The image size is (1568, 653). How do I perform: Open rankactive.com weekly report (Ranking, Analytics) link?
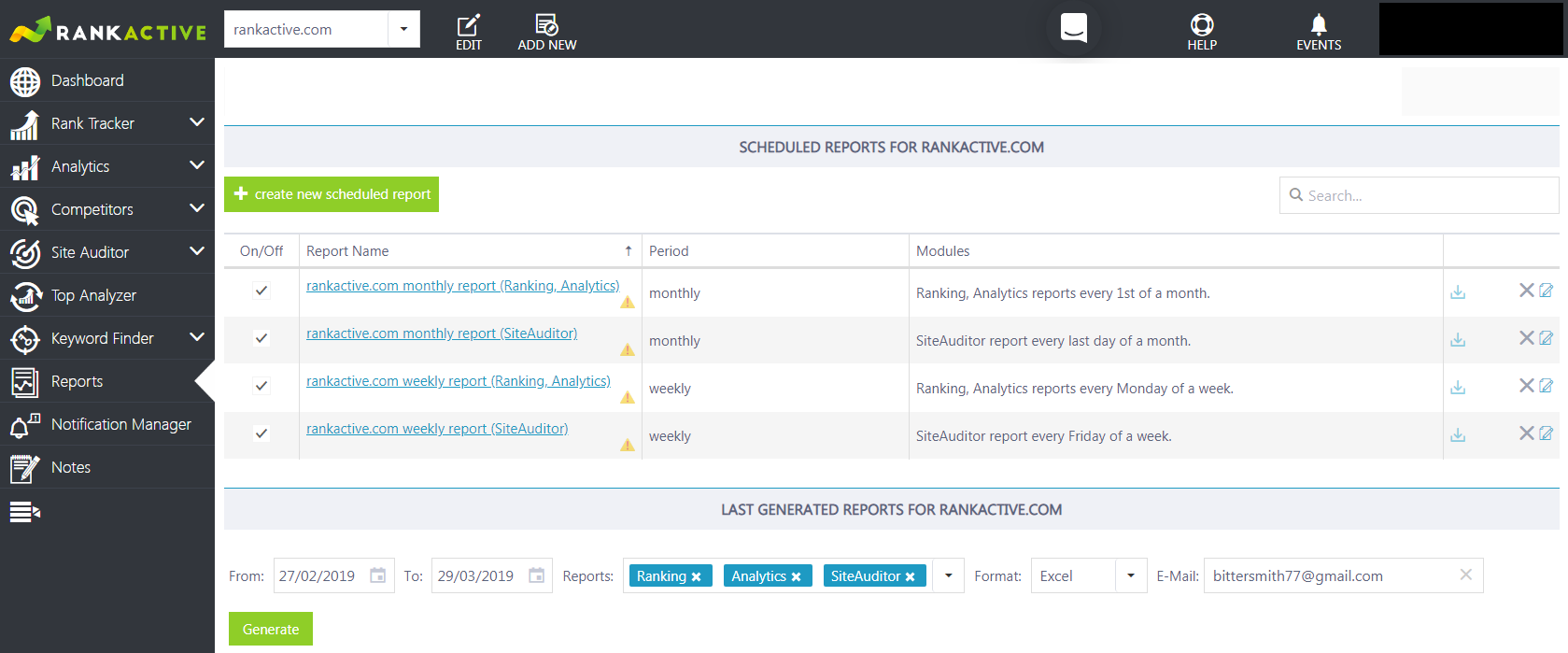pyautogui.click(x=459, y=381)
